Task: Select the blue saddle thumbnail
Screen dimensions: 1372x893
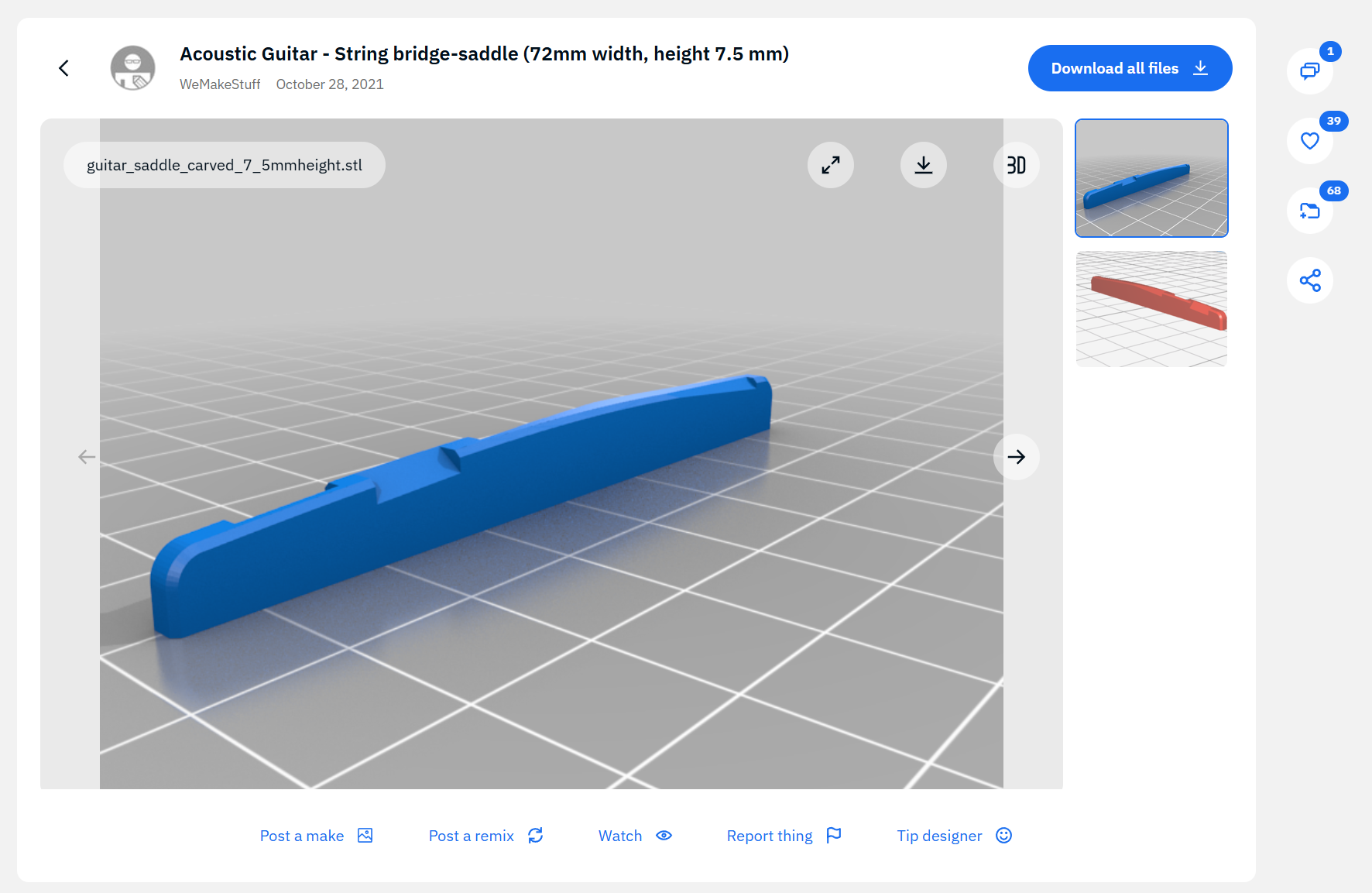Action: 1151,178
